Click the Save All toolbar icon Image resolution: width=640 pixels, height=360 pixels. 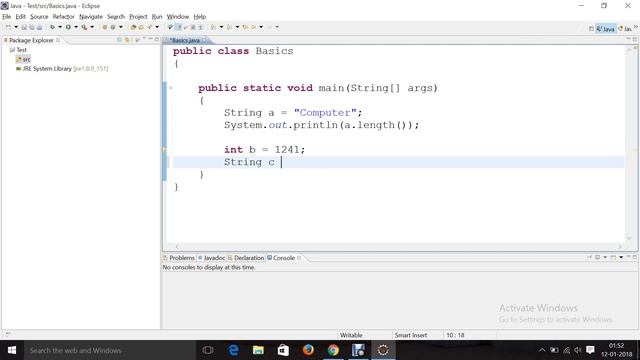tap(32, 27)
